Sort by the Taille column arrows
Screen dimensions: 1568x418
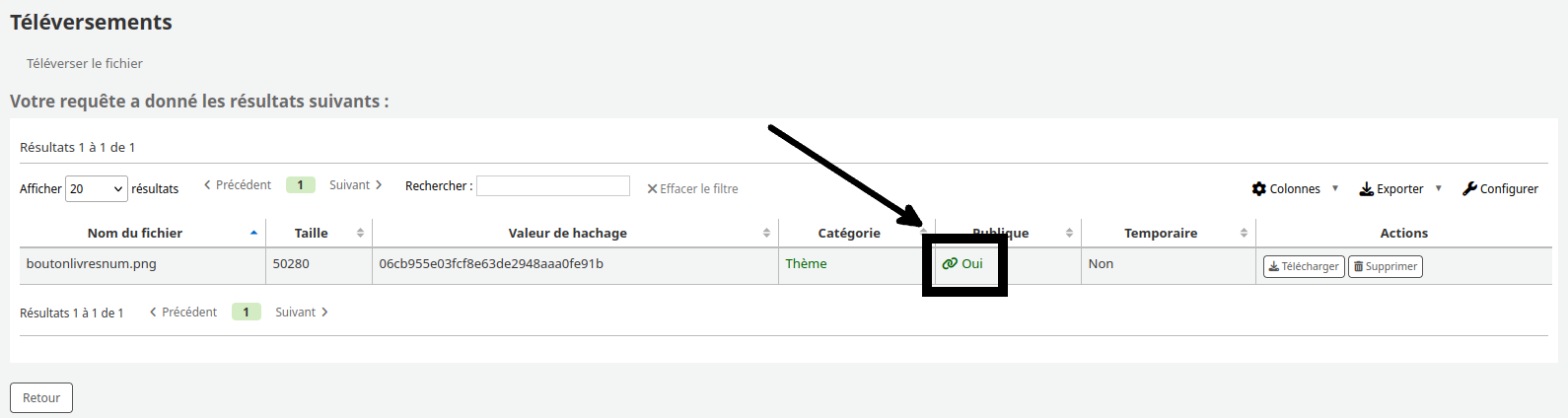click(x=360, y=233)
